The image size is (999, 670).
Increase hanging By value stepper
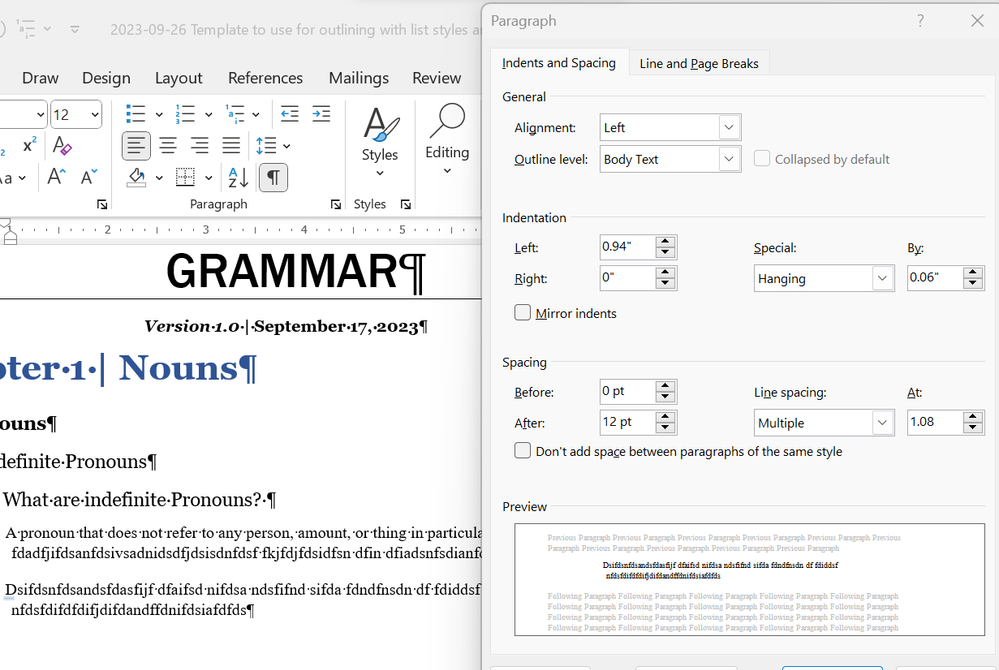[972, 273]
